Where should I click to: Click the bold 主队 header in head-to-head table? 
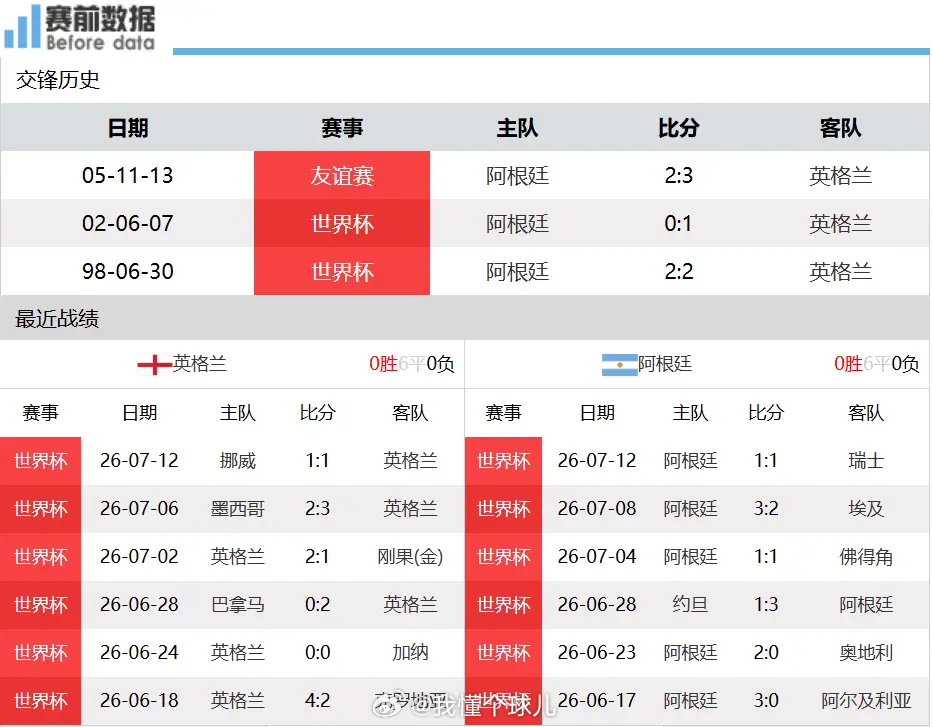(x=517, y=127)
